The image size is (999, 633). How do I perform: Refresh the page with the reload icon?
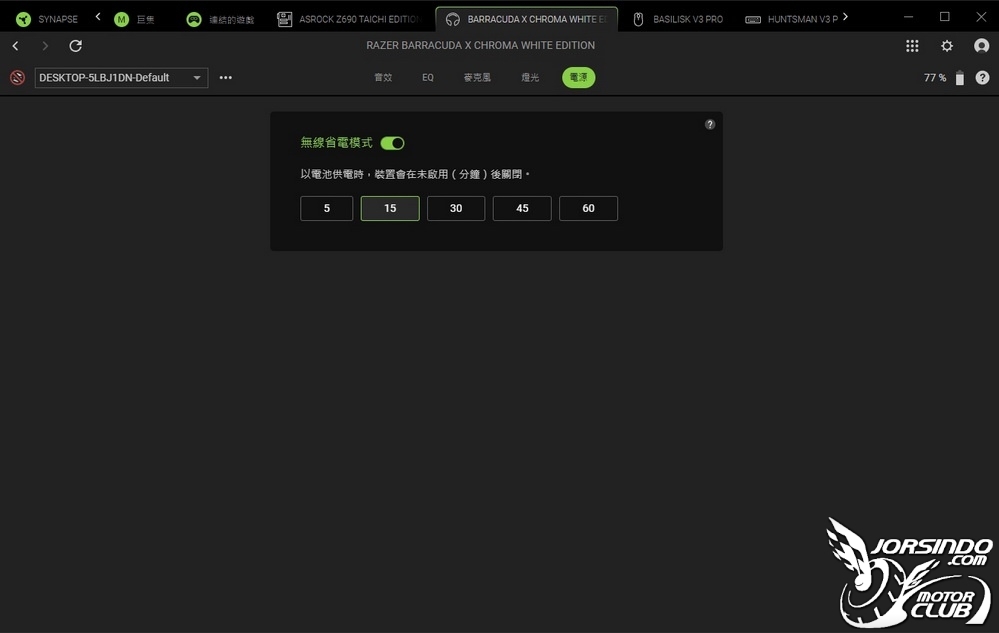tap(75, 46)
